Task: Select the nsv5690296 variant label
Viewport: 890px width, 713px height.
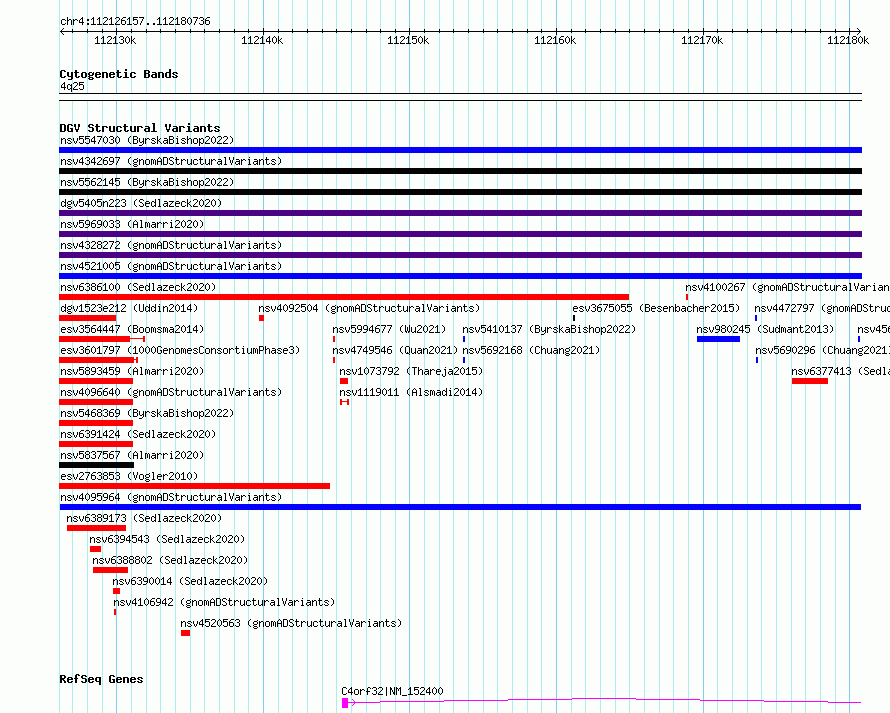Action: pyautogui.click(x=822, y=350)
